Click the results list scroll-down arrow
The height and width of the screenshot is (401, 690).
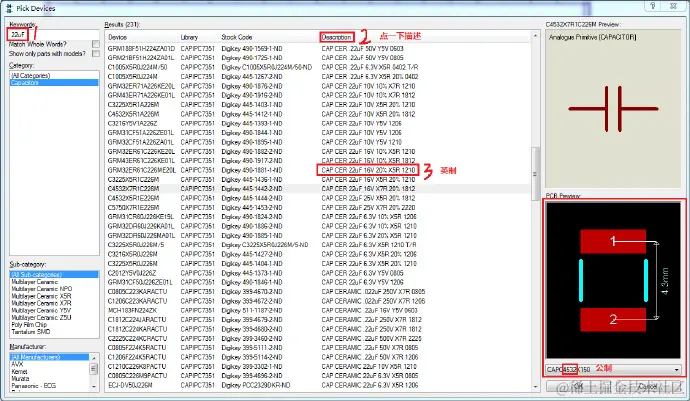pyautogui.click(x=536, y=387)
